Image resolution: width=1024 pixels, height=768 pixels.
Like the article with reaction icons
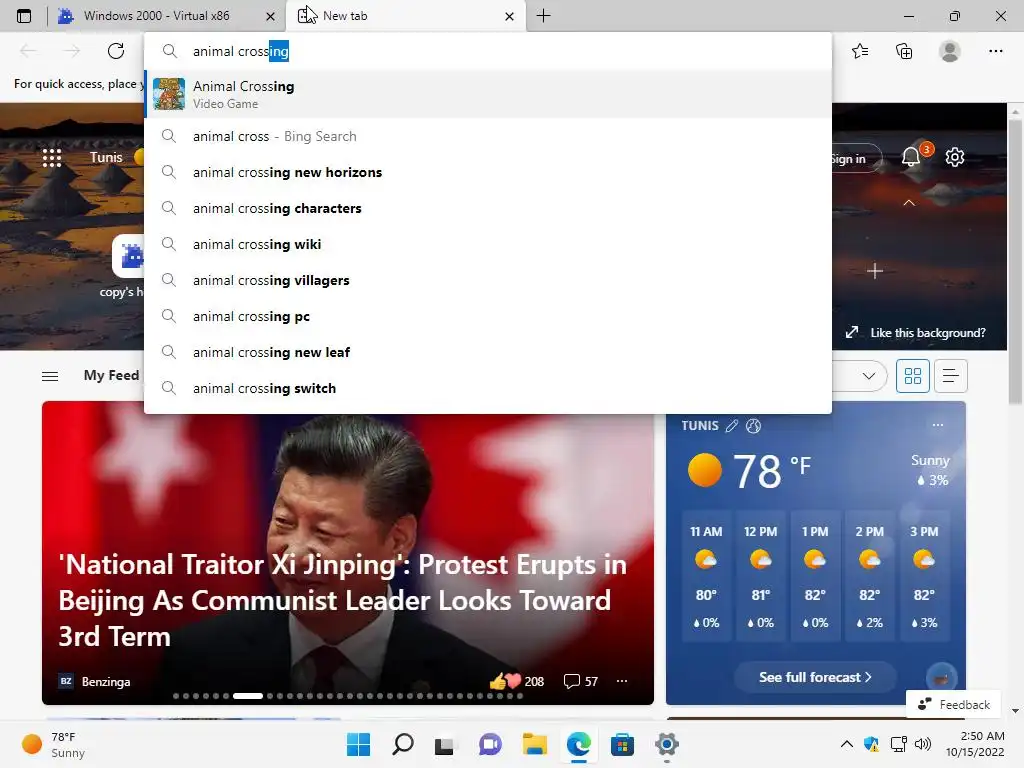pos(505,681)
